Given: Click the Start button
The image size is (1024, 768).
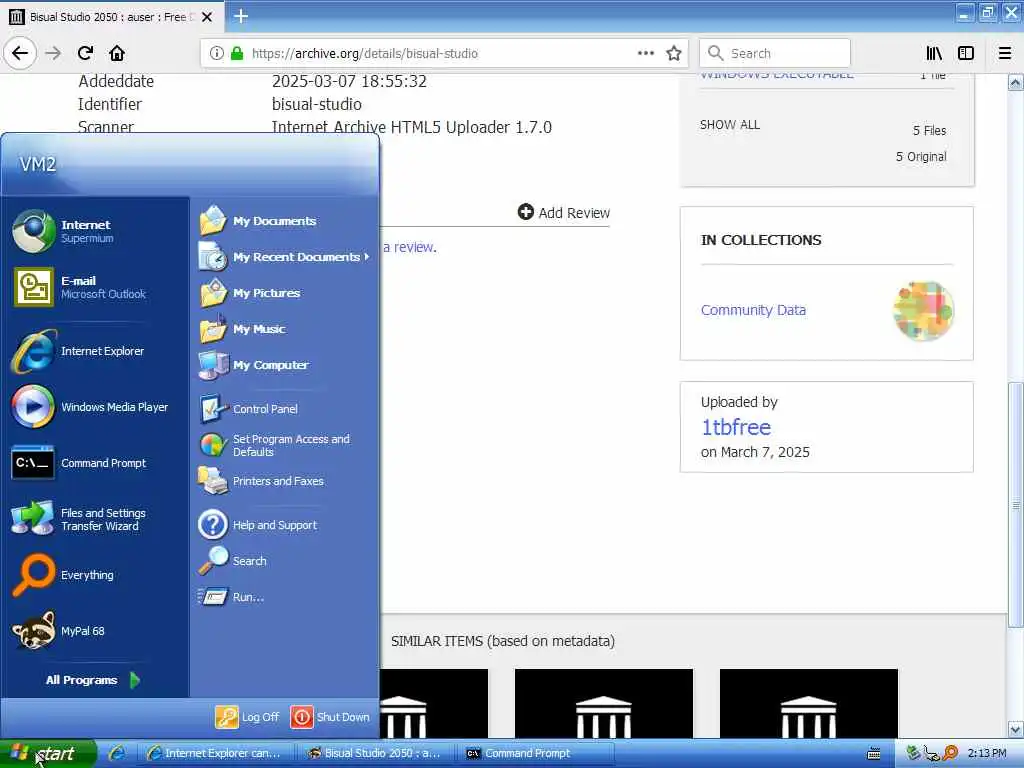Looking at the screenshot, I should point(48,754).
